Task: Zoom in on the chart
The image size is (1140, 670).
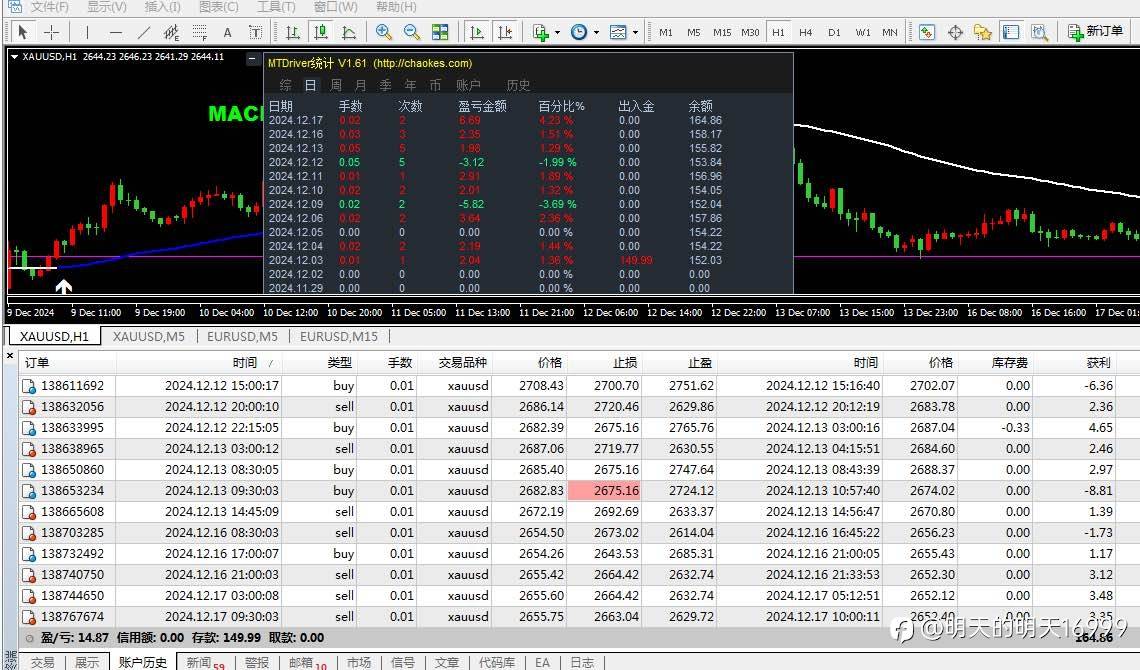Action: tap(384, 32)
